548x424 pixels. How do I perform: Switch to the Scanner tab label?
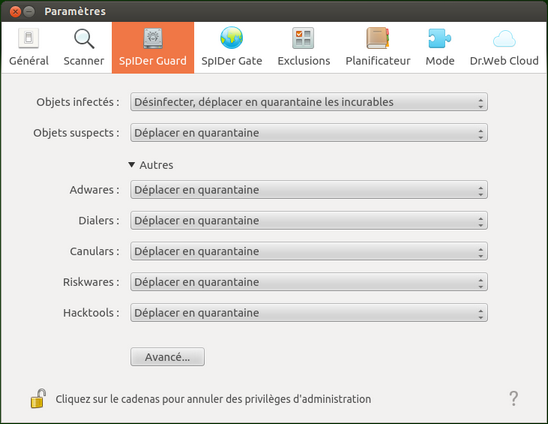[84, 61]
